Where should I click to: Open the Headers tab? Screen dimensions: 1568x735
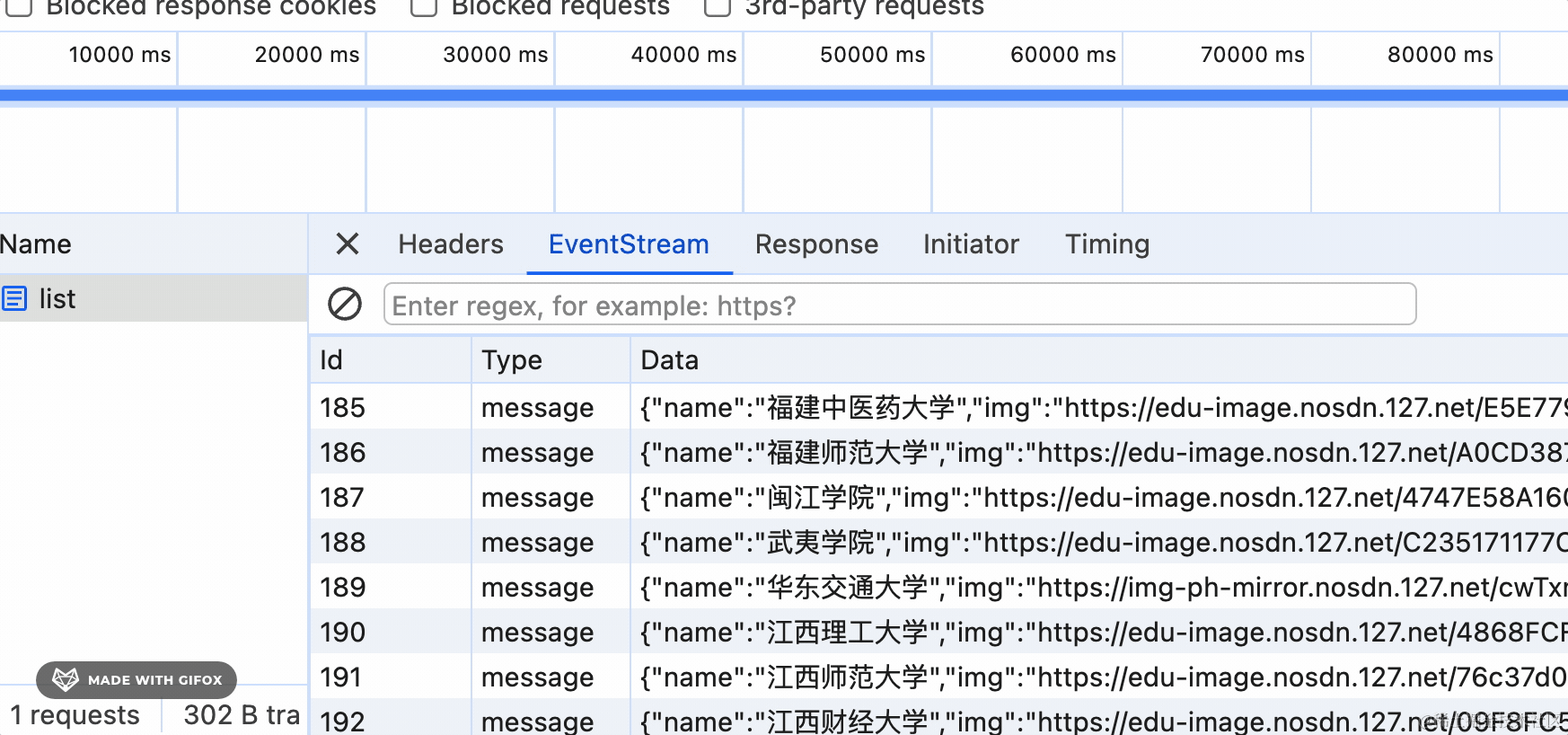point(450,244)
